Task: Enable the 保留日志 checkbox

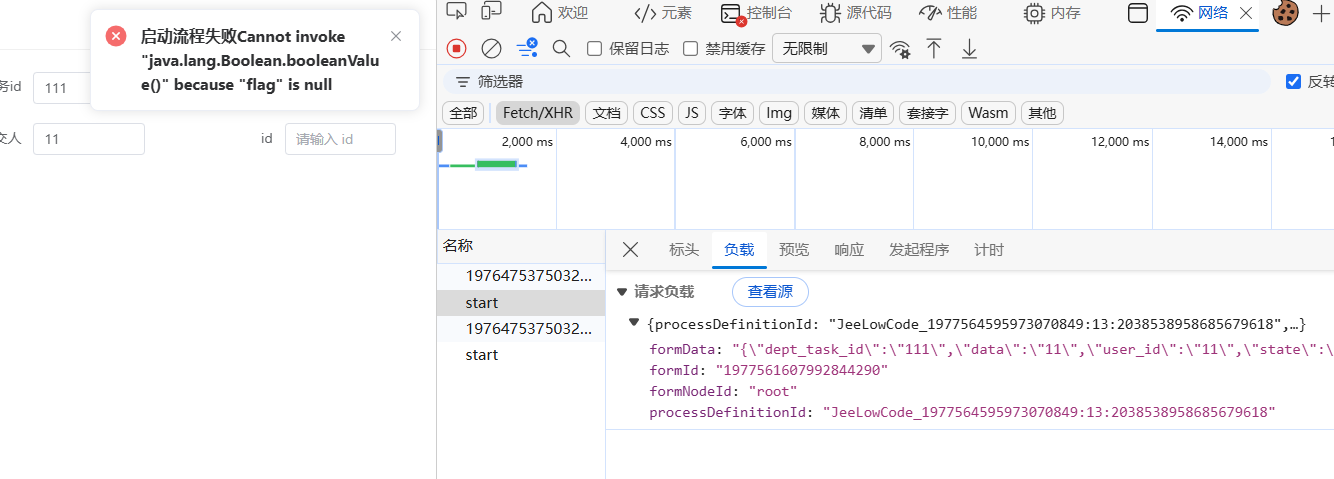Action: (594, 48)
